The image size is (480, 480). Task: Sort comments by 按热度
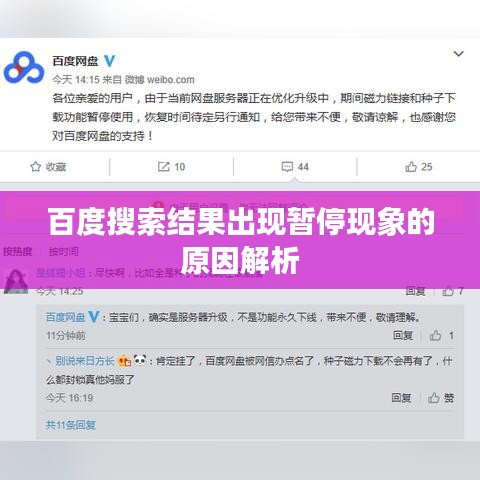pos(18,251)
